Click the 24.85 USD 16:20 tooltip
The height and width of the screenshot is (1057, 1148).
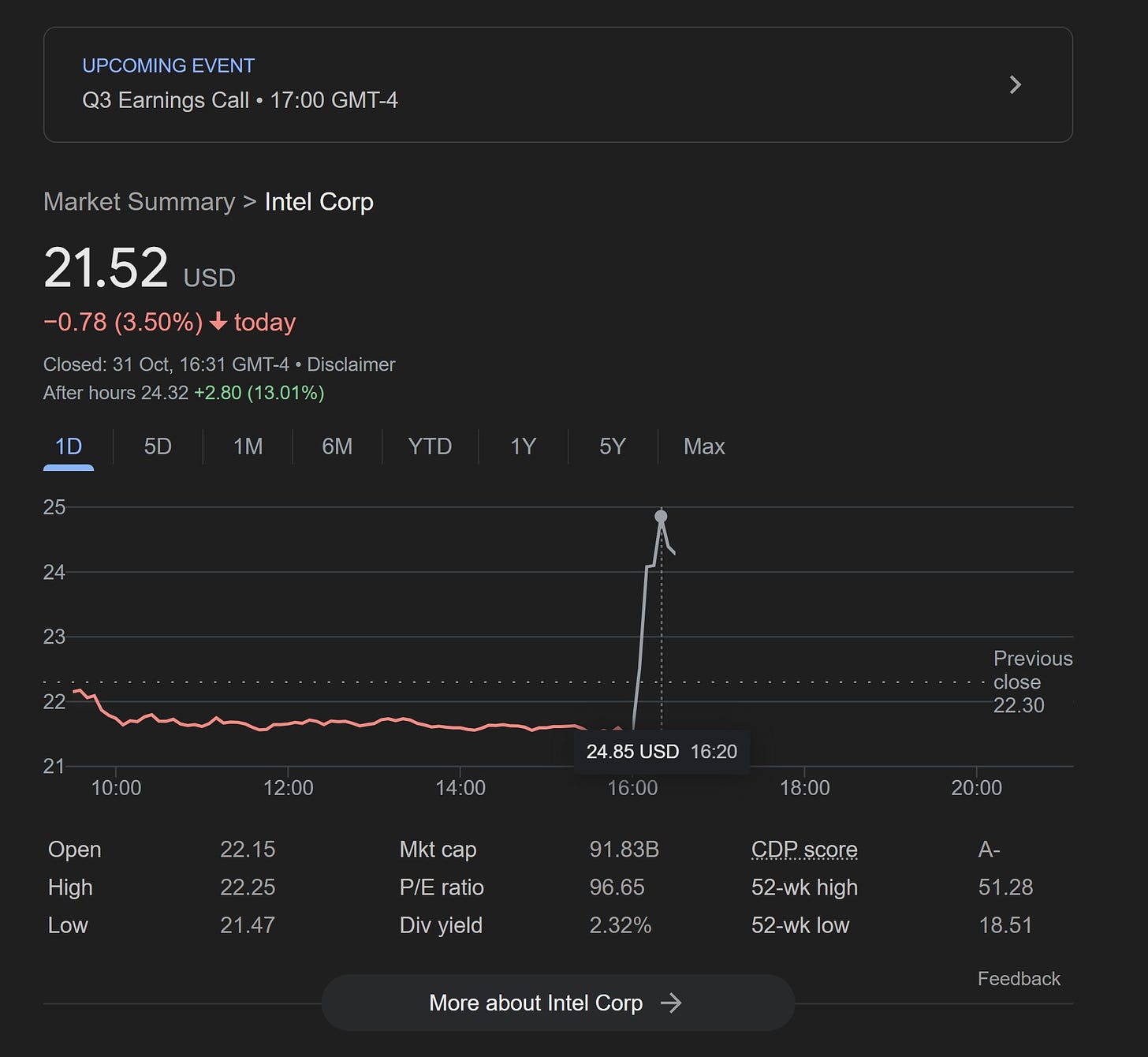click(662, 752)
